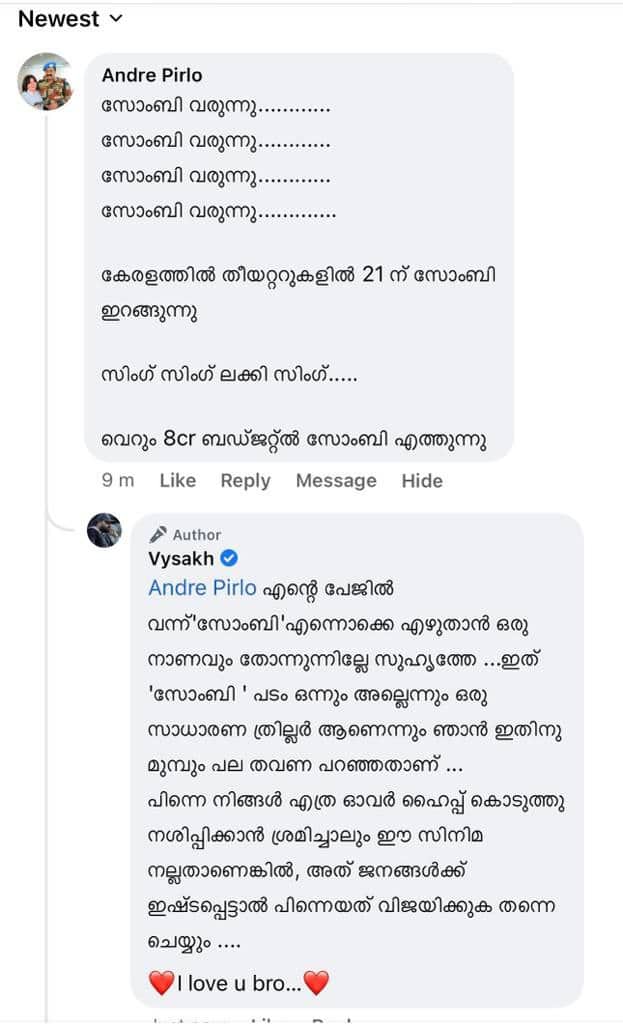Click the chevron next to Newest
This screenshot has height=1024, width=623.
(116, 18)
